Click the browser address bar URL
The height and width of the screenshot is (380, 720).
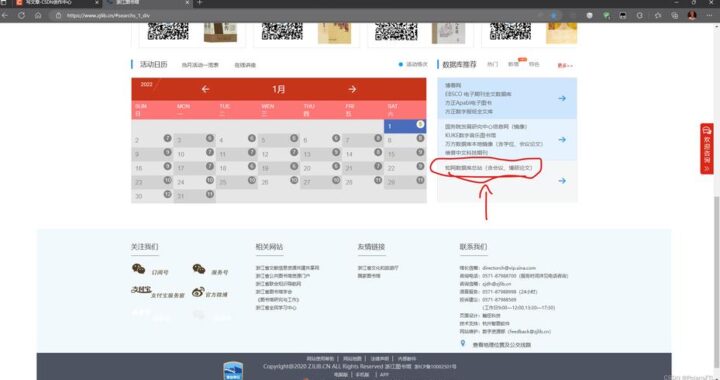108,16
